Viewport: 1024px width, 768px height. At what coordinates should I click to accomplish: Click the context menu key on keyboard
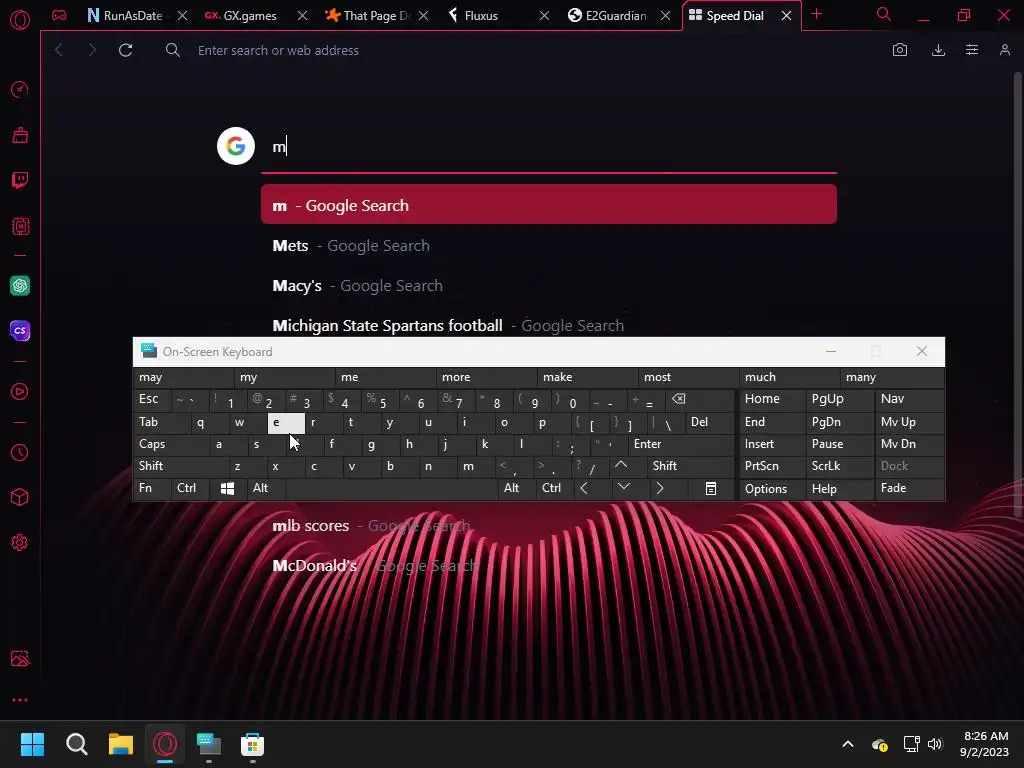[x=711, y=488]
